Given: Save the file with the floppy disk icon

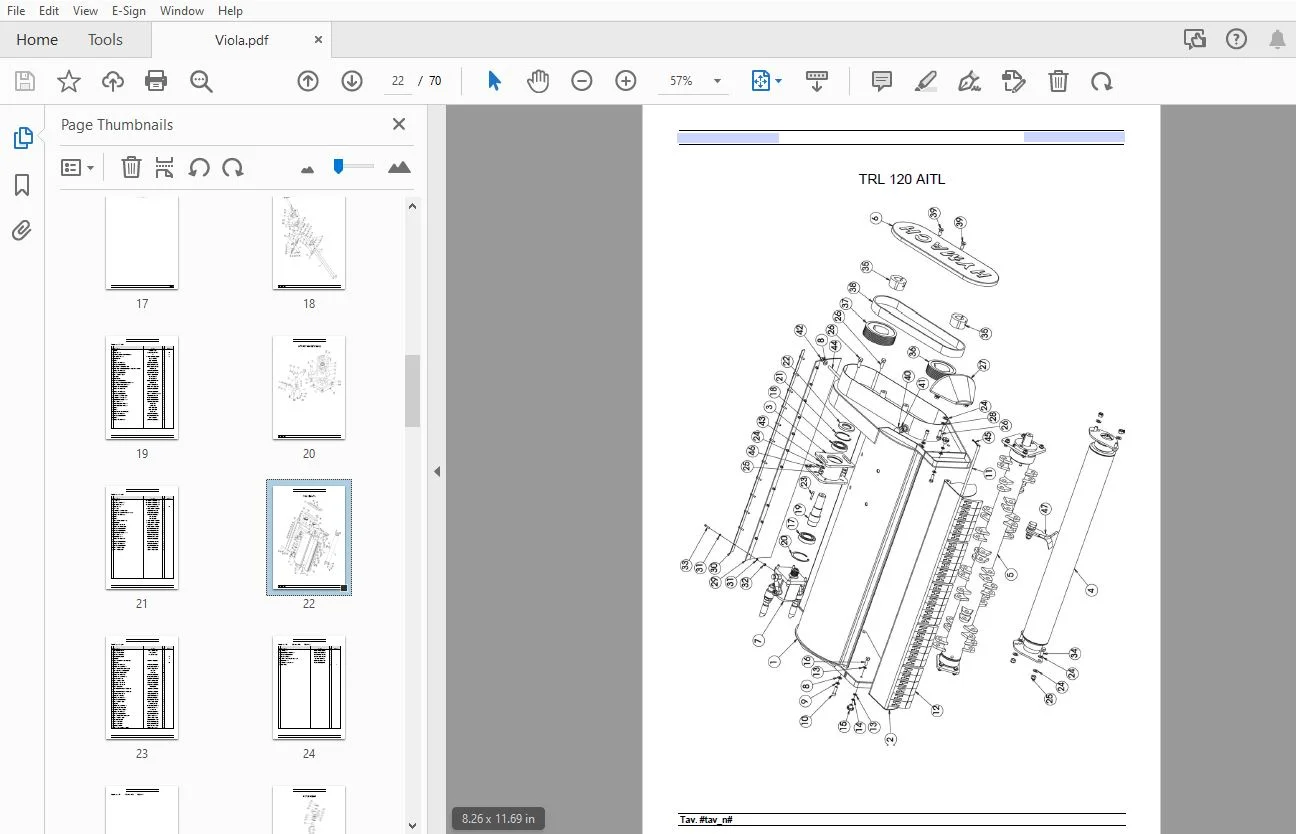Looking at the screenshot, I should point(25,81).
